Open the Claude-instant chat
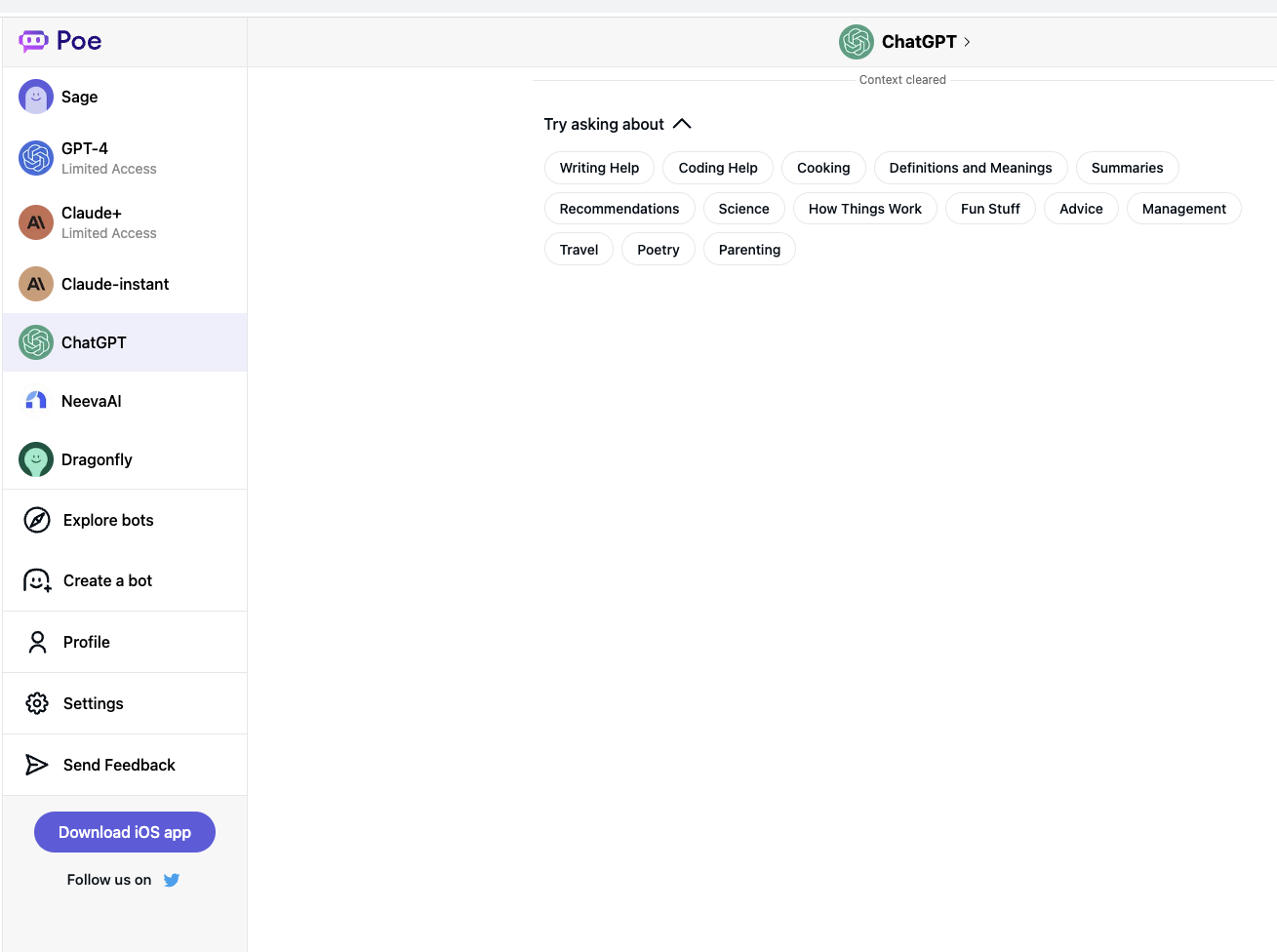1277x952 pixels. (x=125, y=284)
